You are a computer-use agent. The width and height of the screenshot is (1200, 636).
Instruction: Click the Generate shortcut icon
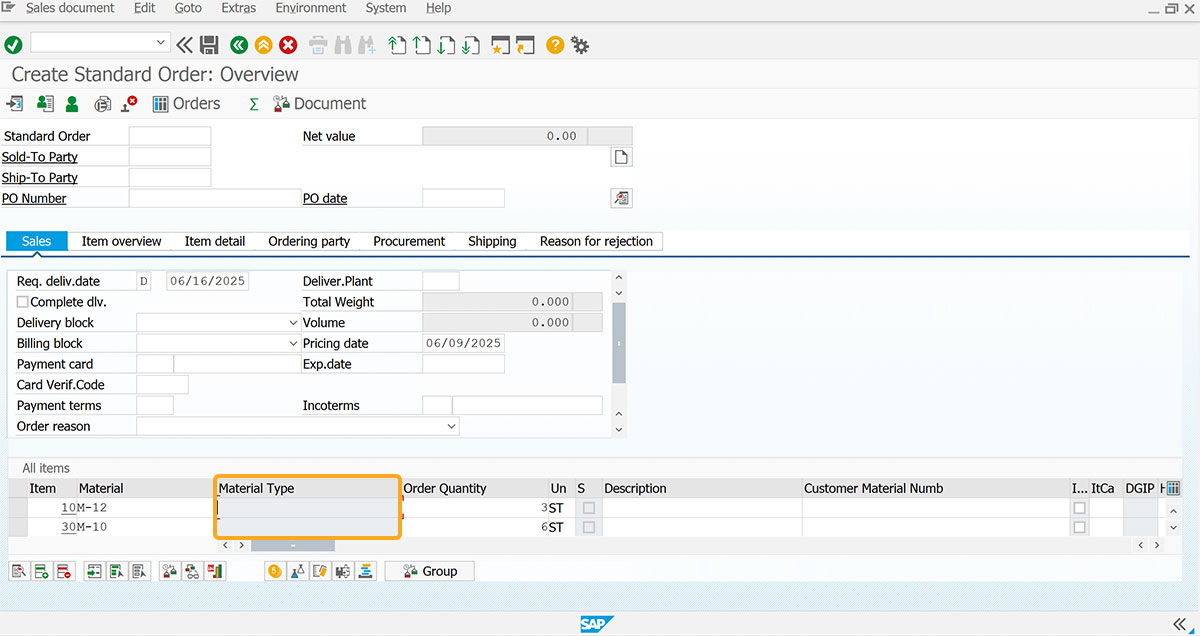pos(525,44)
